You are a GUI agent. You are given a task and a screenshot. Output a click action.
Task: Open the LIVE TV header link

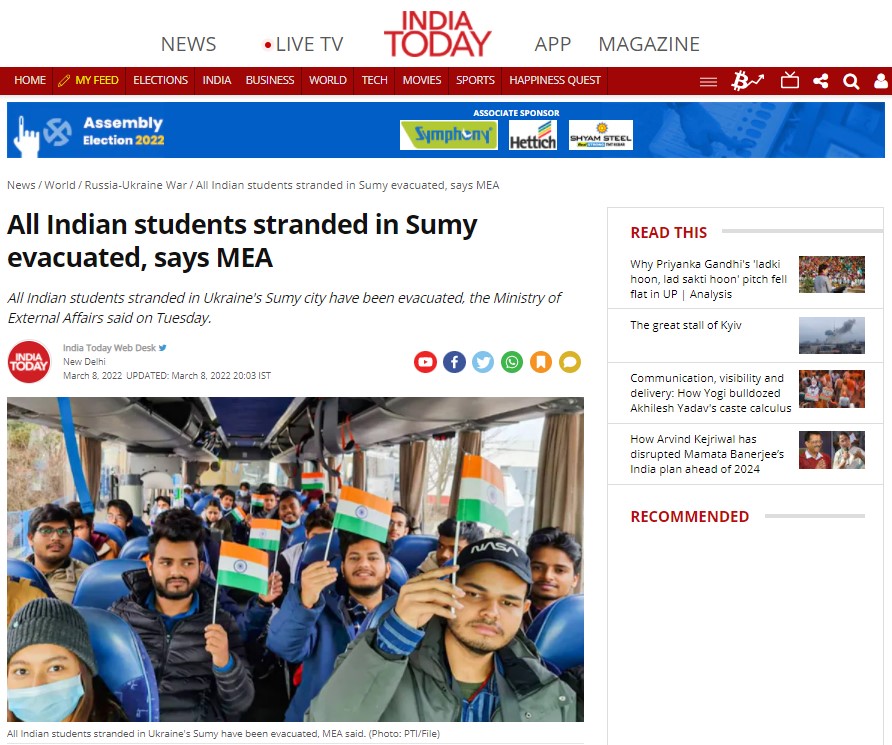click(x=304, y=44)
